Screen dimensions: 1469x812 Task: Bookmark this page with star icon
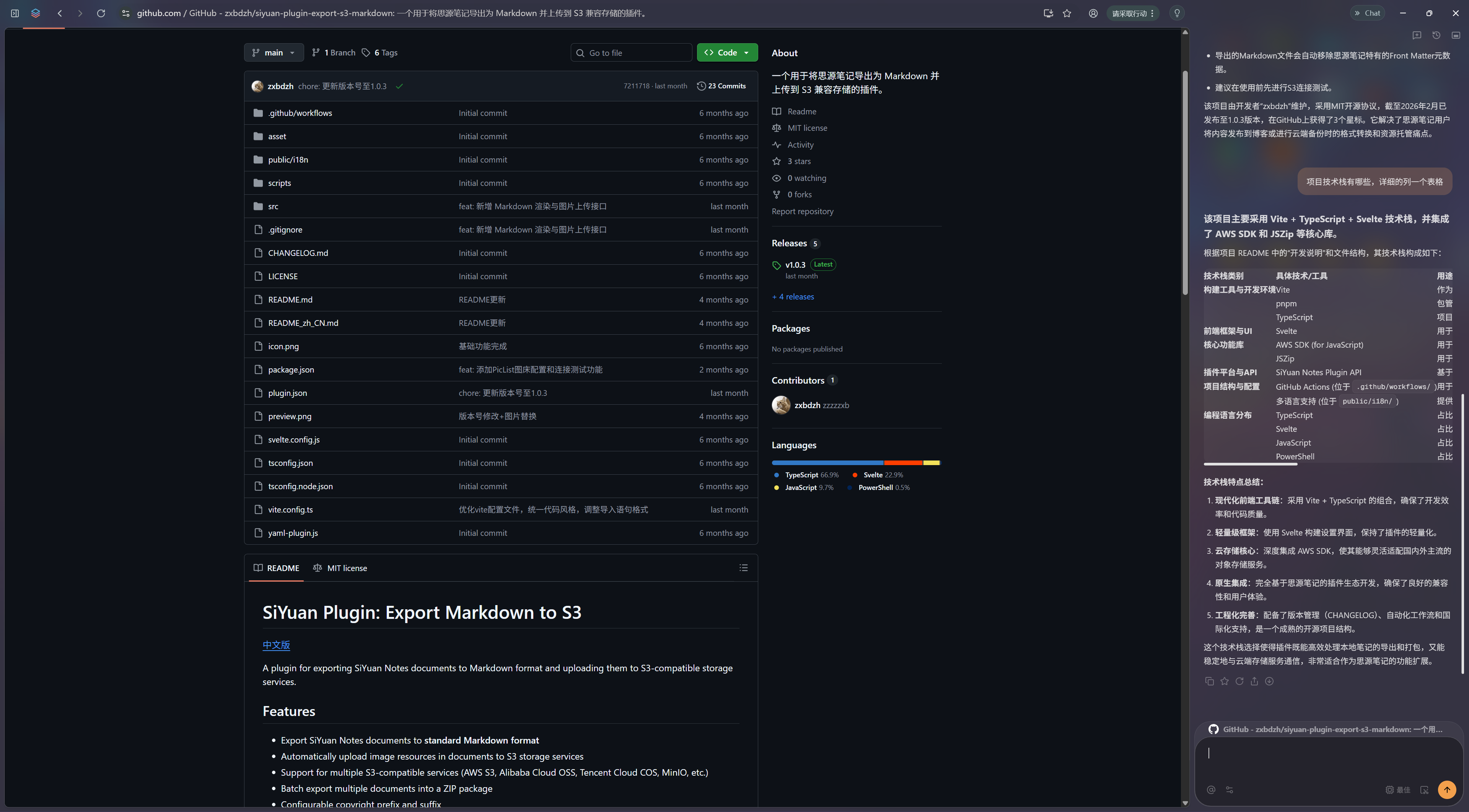pyautogui.click(x=1067, y=13)
